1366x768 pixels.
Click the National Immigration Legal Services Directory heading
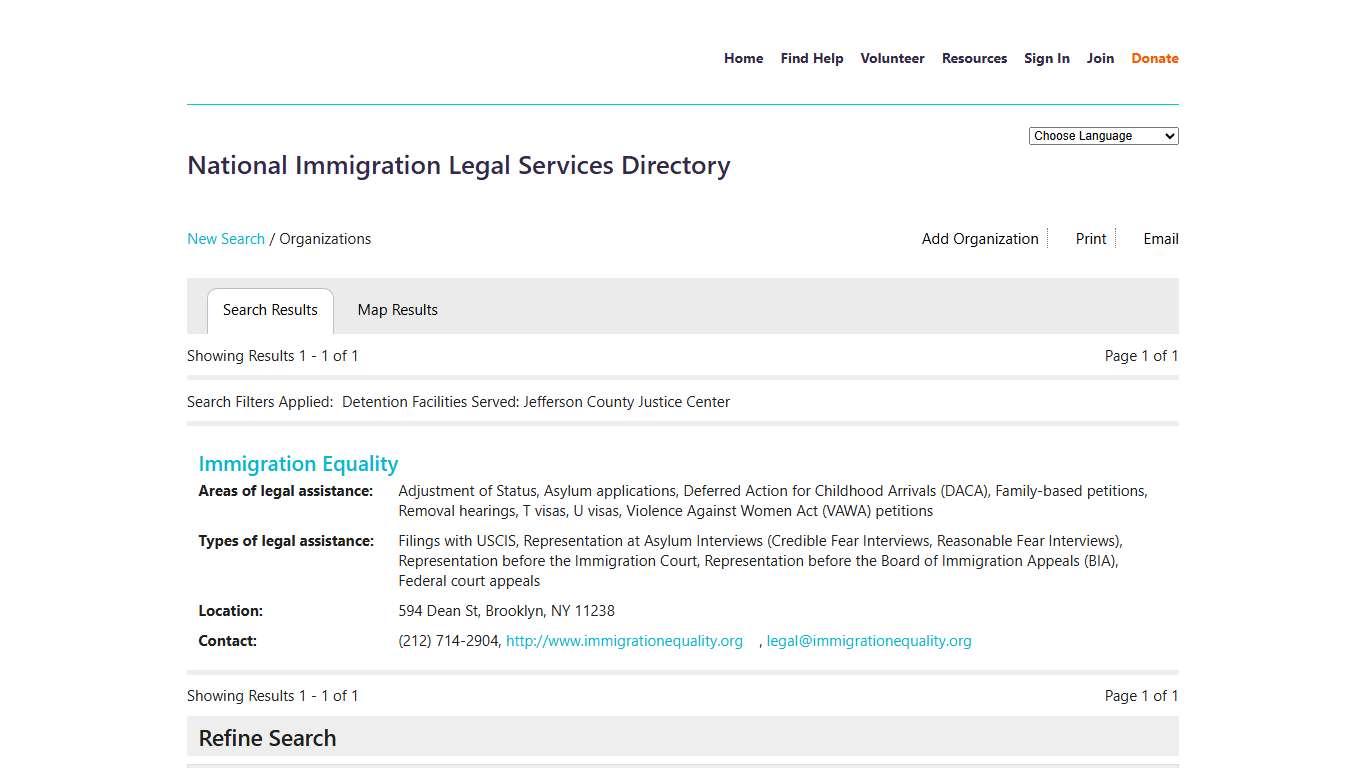pos(458,165)
